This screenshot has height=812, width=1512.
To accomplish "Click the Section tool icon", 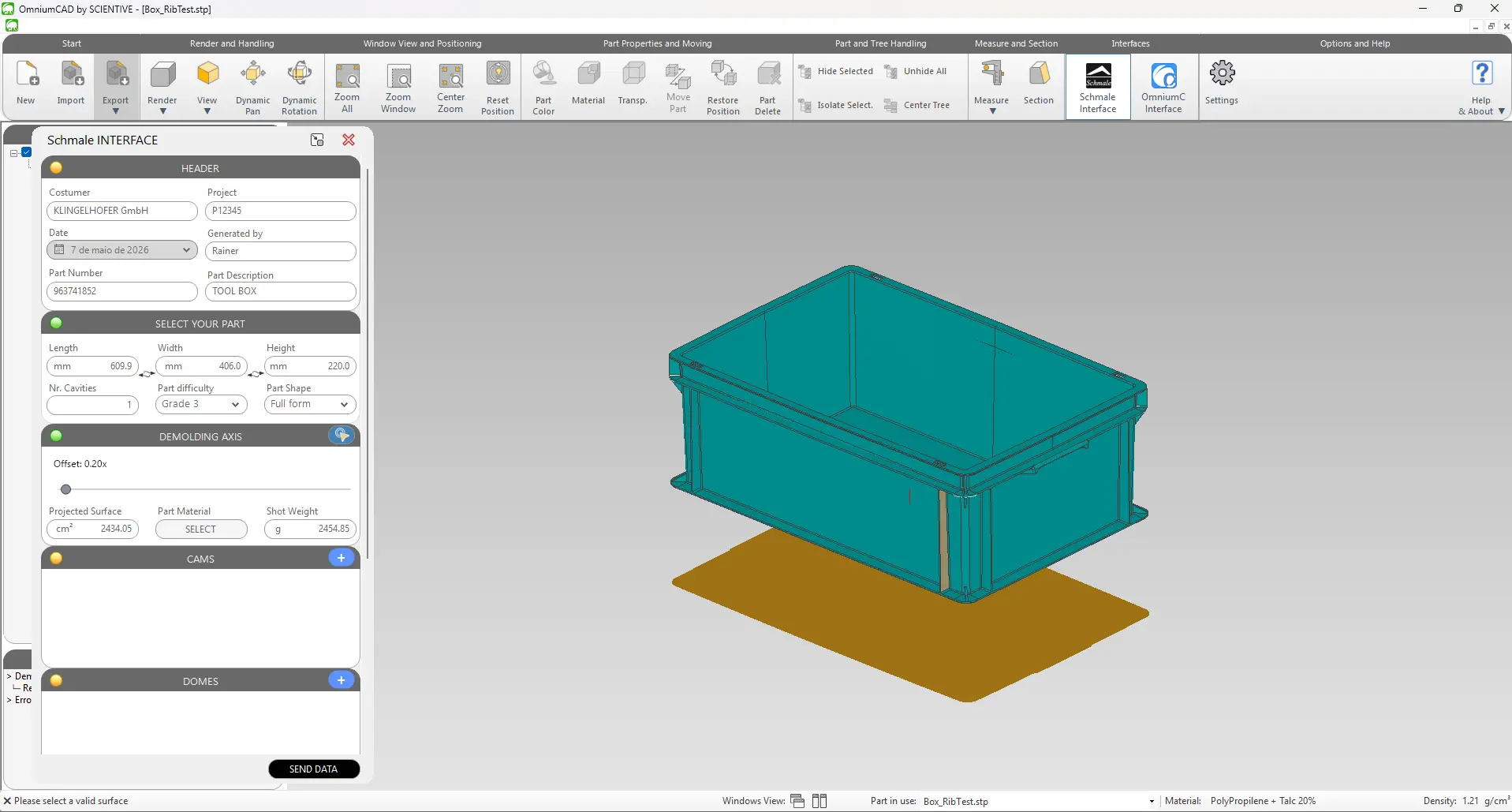I will coord(1039,74).
